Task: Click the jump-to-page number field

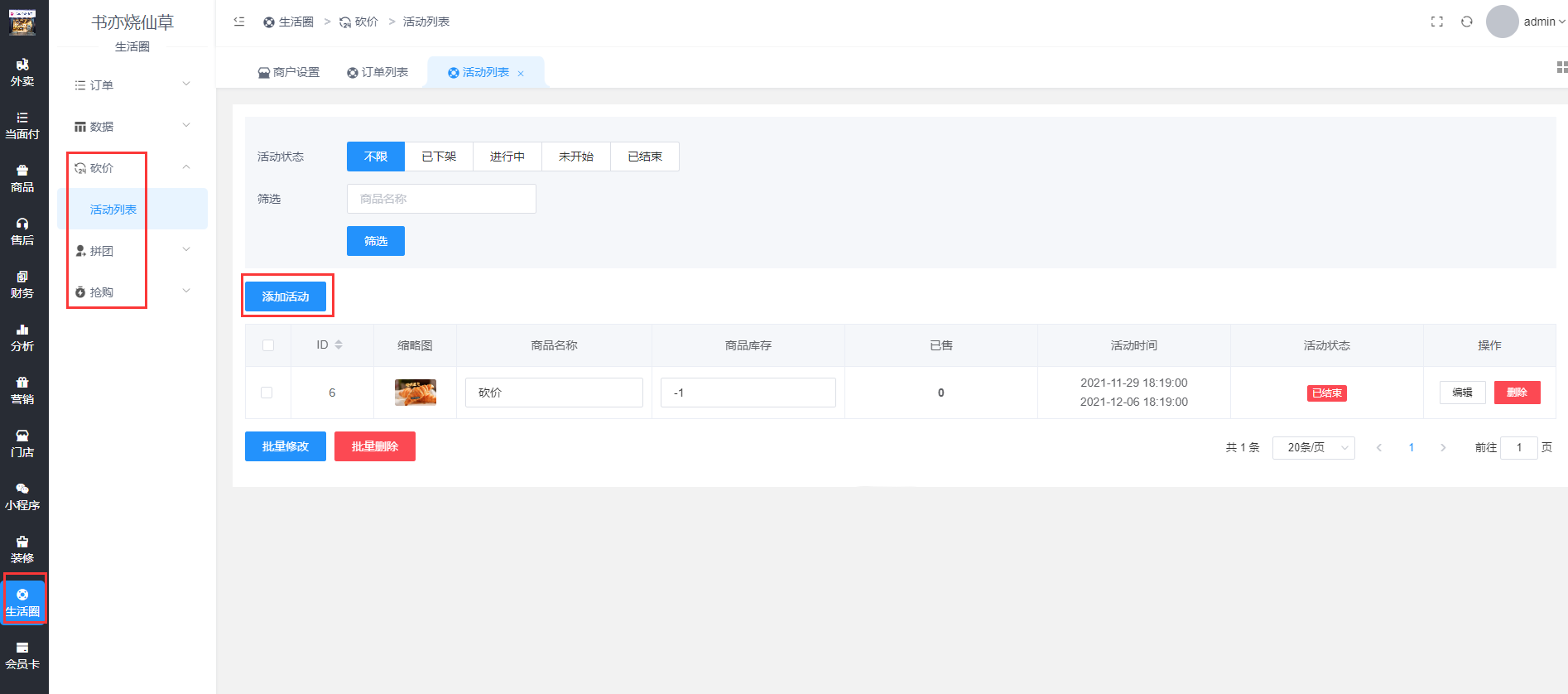Action: pos(1519,447)
